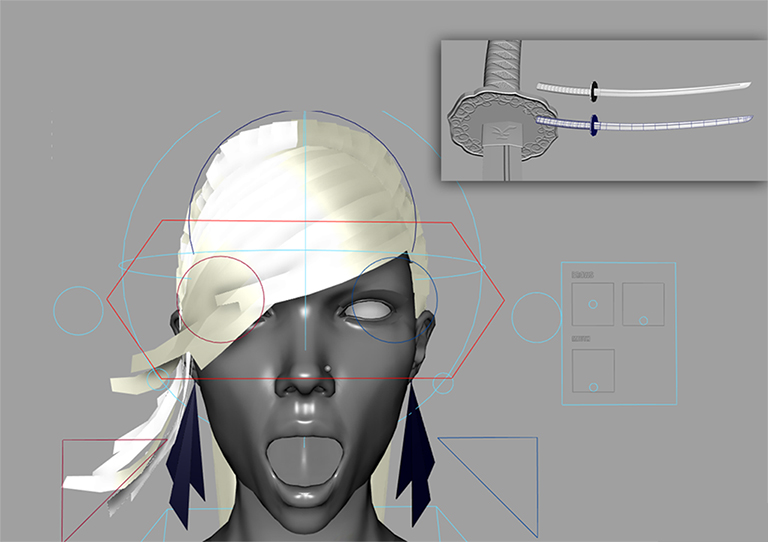Click the top-left slider box handle

593,303
